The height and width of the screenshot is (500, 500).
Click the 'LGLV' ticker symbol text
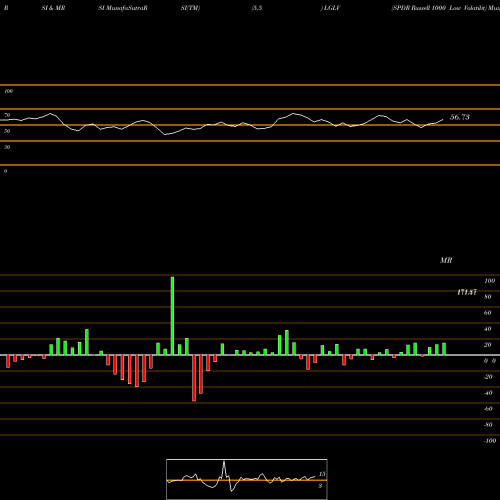coord(332,8)
